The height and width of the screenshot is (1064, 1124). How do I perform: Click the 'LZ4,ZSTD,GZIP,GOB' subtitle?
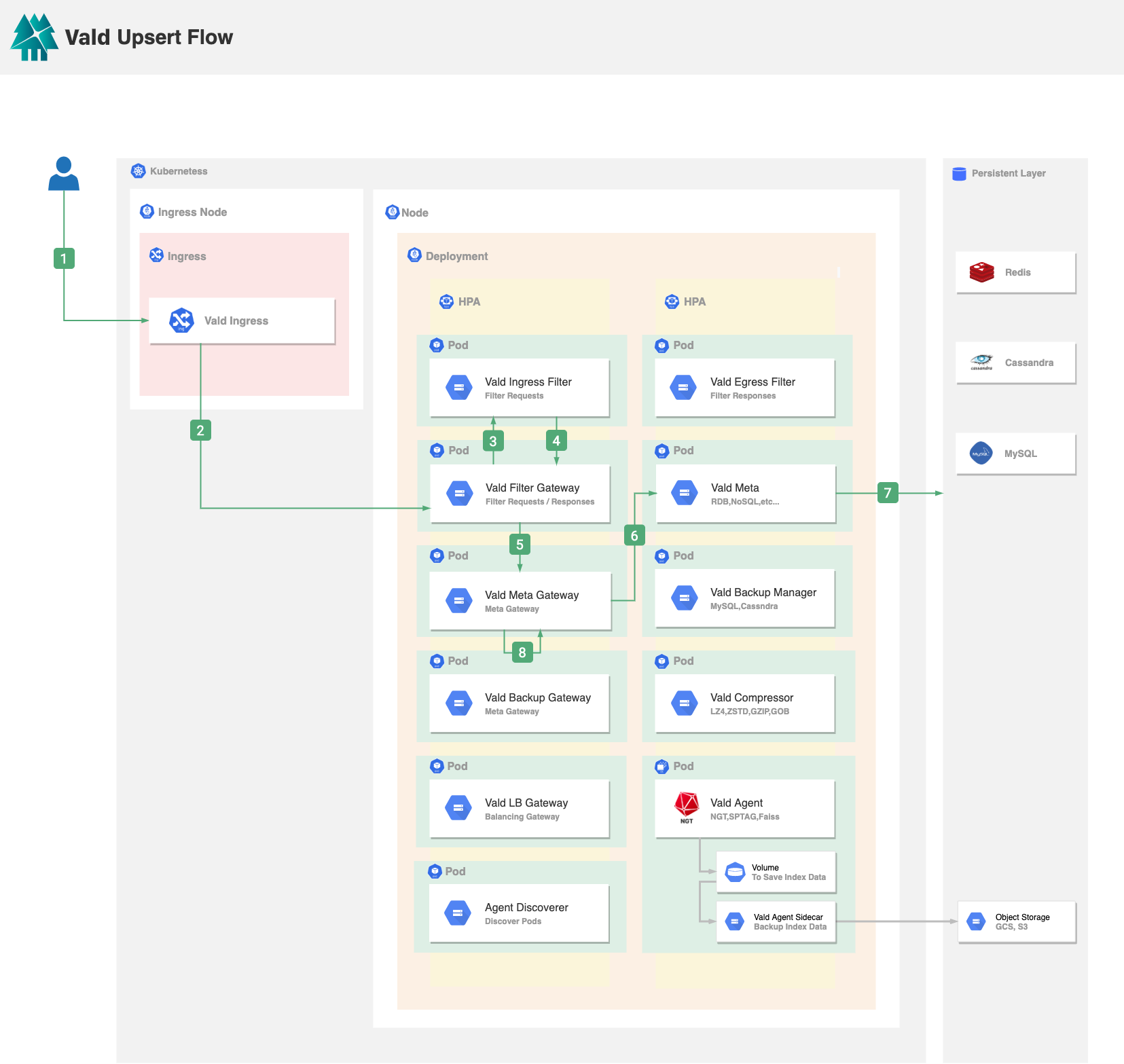pos(750,712)
